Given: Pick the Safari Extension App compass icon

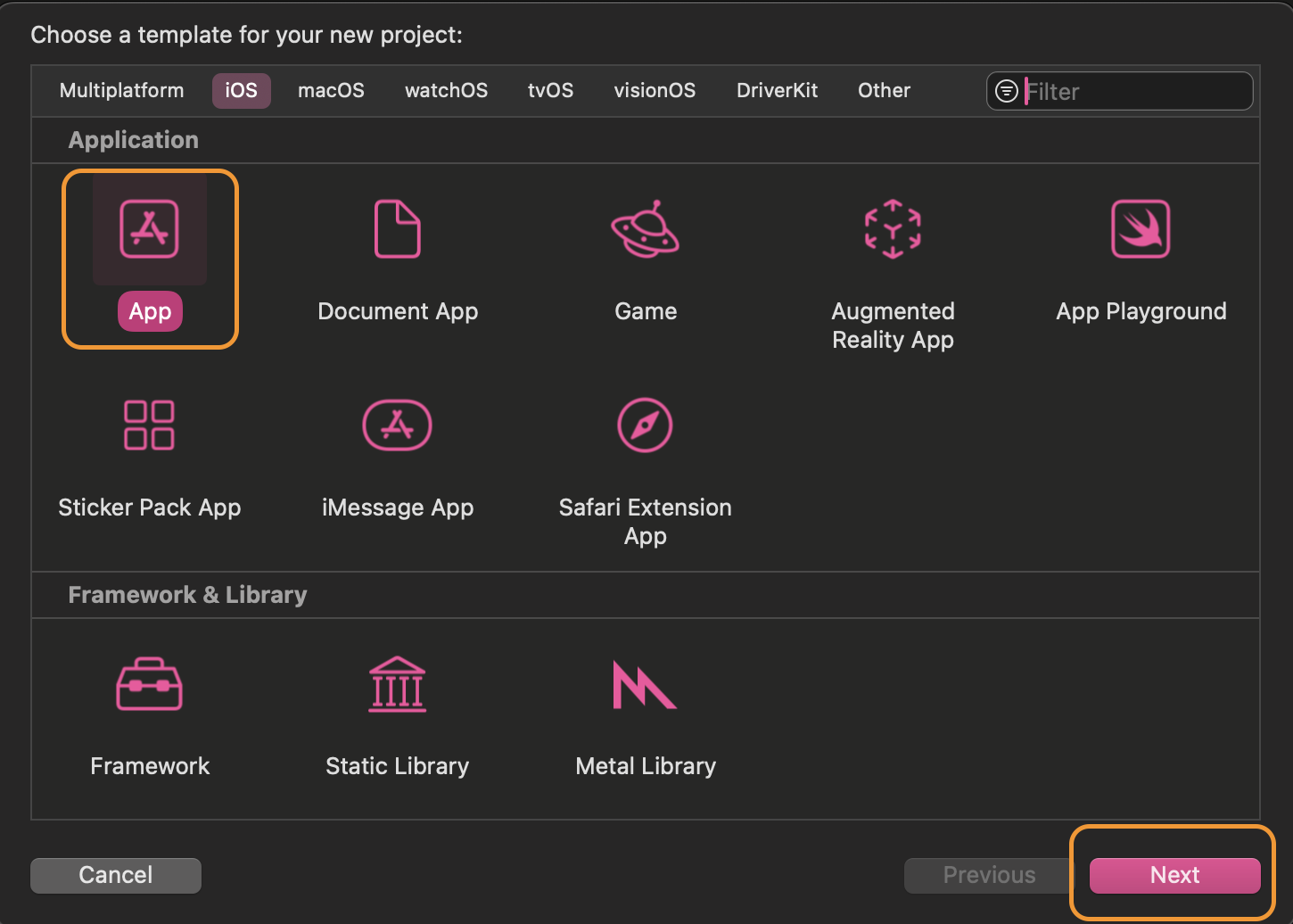Looking at the screenshot, I should point(645,425).
